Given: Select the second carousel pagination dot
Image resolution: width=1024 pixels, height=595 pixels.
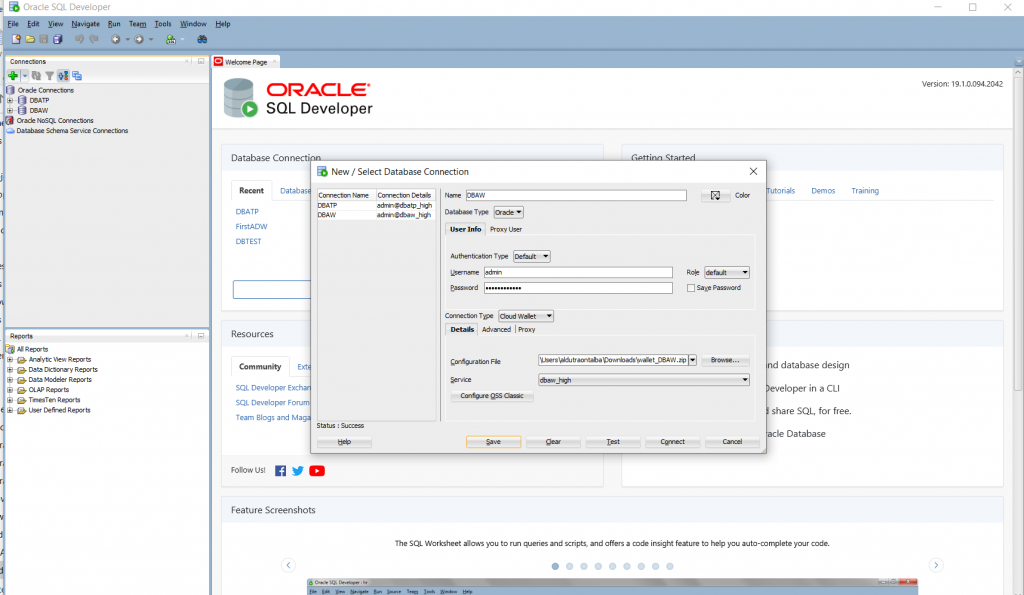Looking at the screenshot, I should point(569,566).
